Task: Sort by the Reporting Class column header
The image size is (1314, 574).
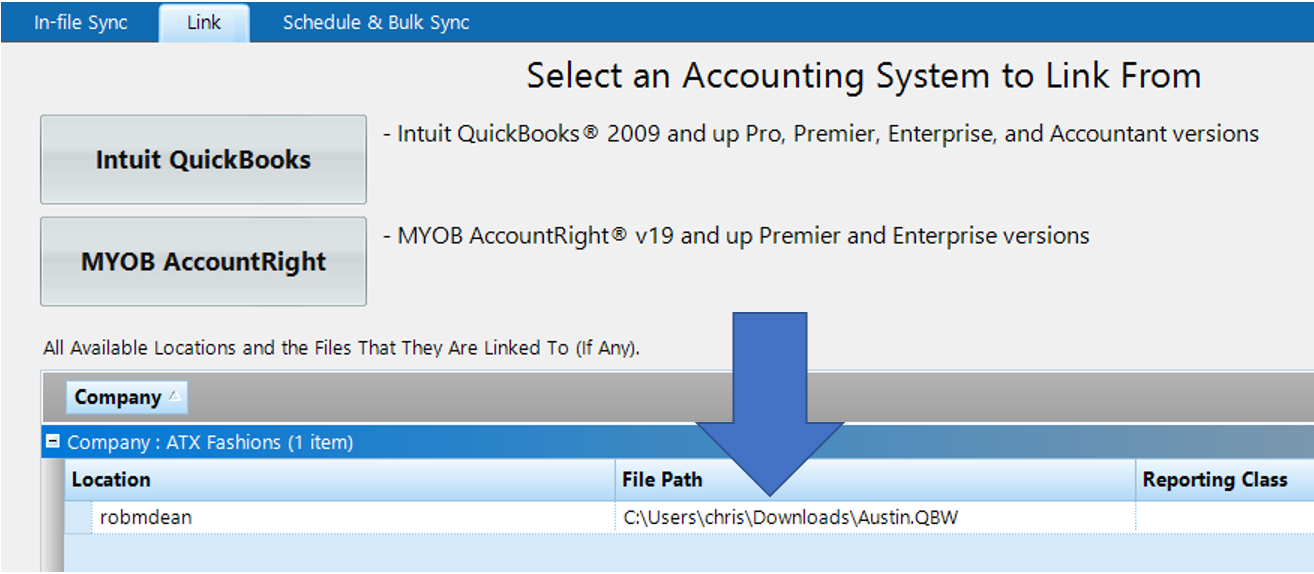Action: [x=1225, y=480]
